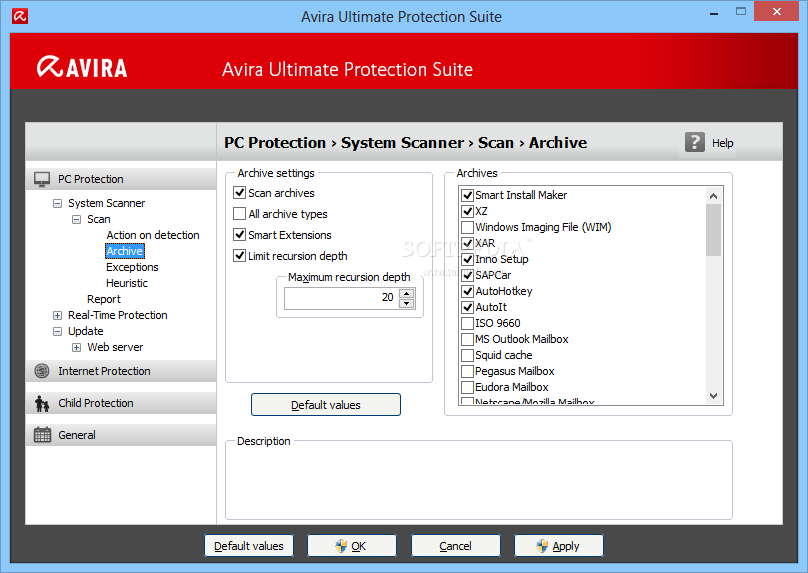Select Archive in the tree
The width and height of the screenshot is (808, 573).
[x=125, y=251]
